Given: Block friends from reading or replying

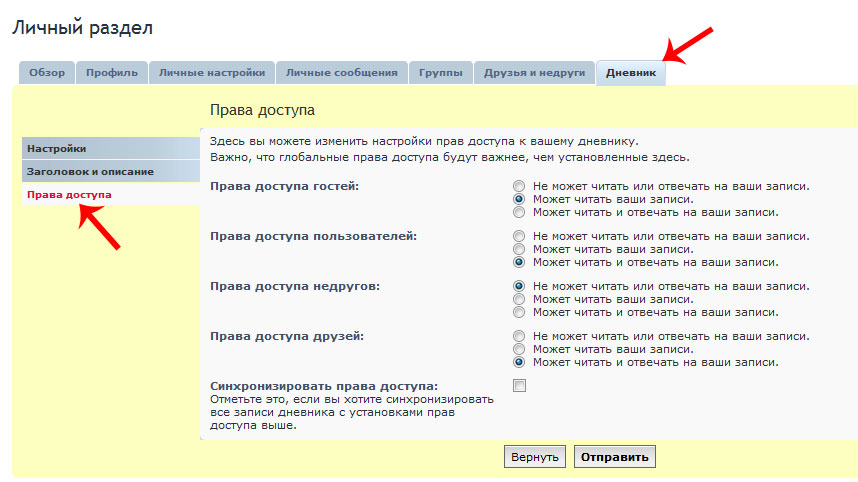Looking at the screenshot, I should tap(519, 336).
